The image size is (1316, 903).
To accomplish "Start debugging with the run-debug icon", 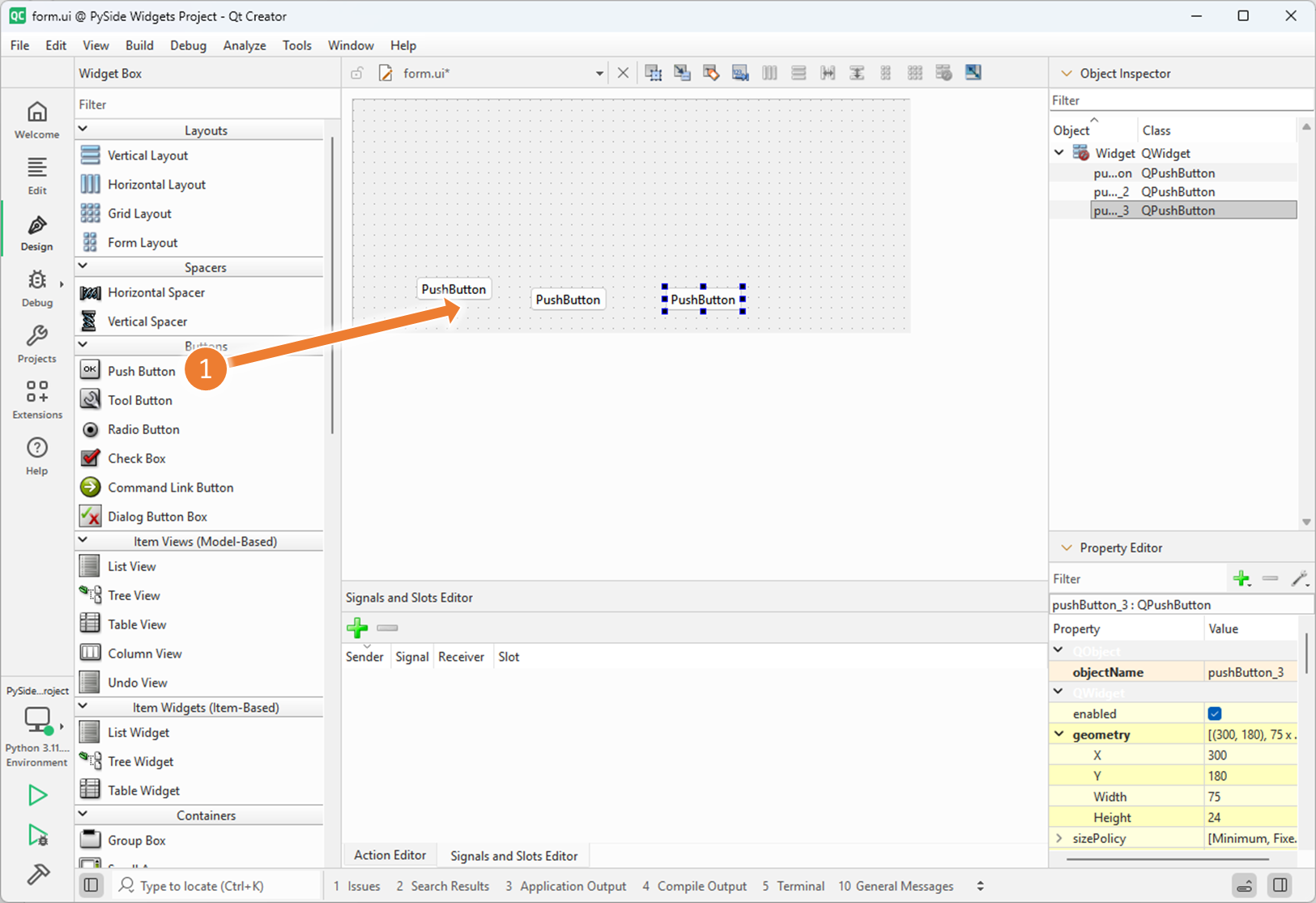I will [x=37, y=835].
